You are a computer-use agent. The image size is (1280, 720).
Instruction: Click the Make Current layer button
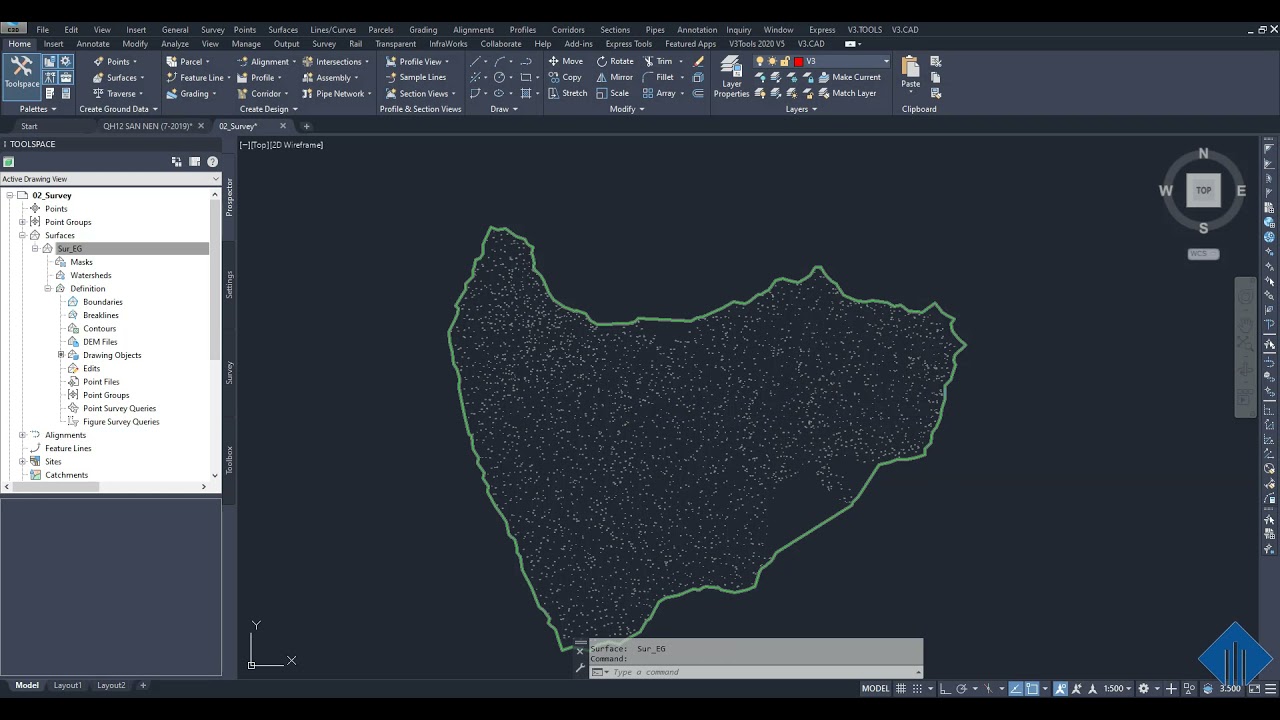(x=849, y=77)
